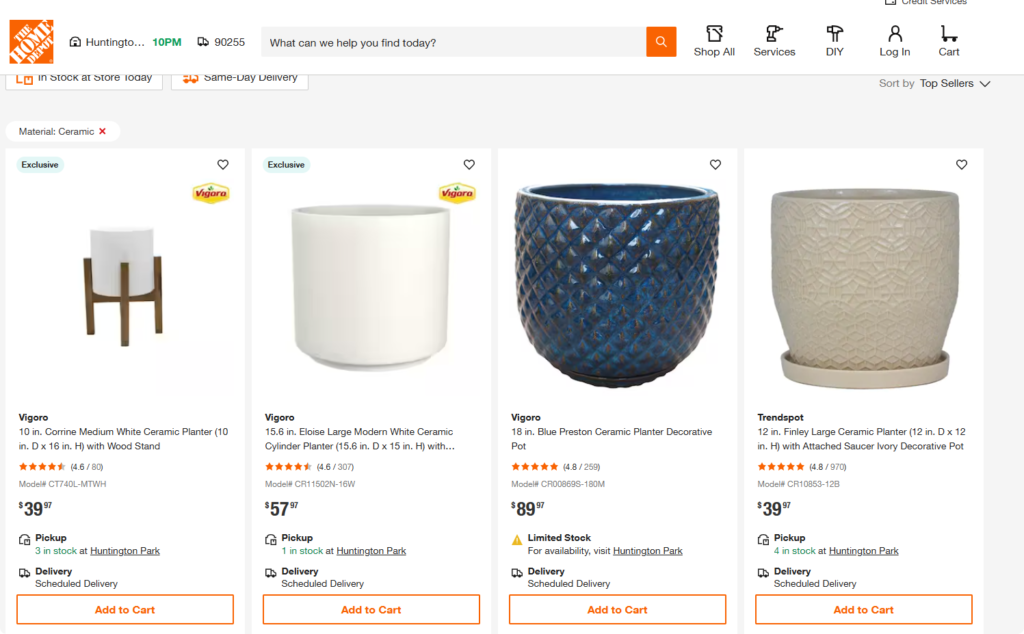This screenshot has height=634, width=1024.
Task: Click the Log In person icon
Action: pyautogui.click(x=894, y=34)
